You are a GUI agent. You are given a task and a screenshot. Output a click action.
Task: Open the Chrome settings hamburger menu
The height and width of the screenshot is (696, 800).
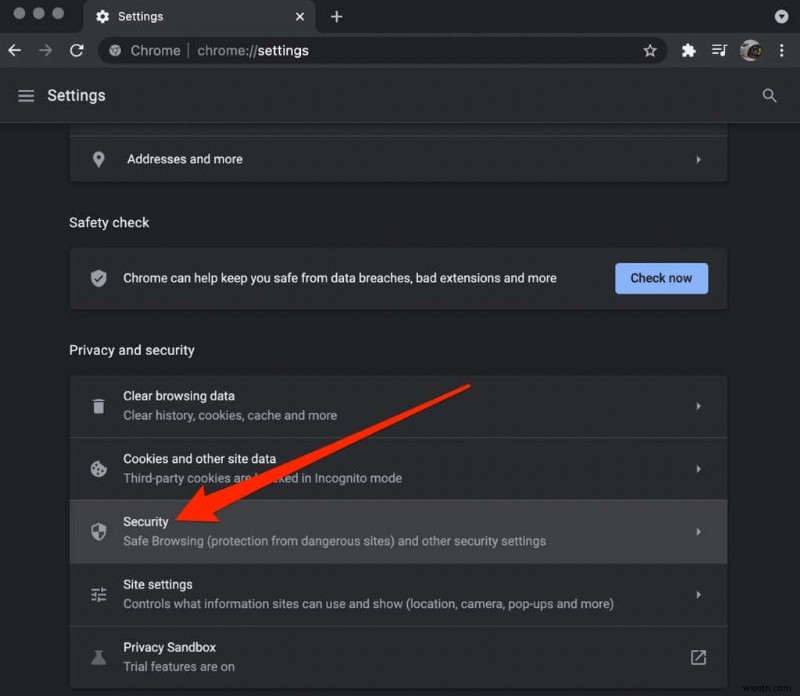coord(26,95)
